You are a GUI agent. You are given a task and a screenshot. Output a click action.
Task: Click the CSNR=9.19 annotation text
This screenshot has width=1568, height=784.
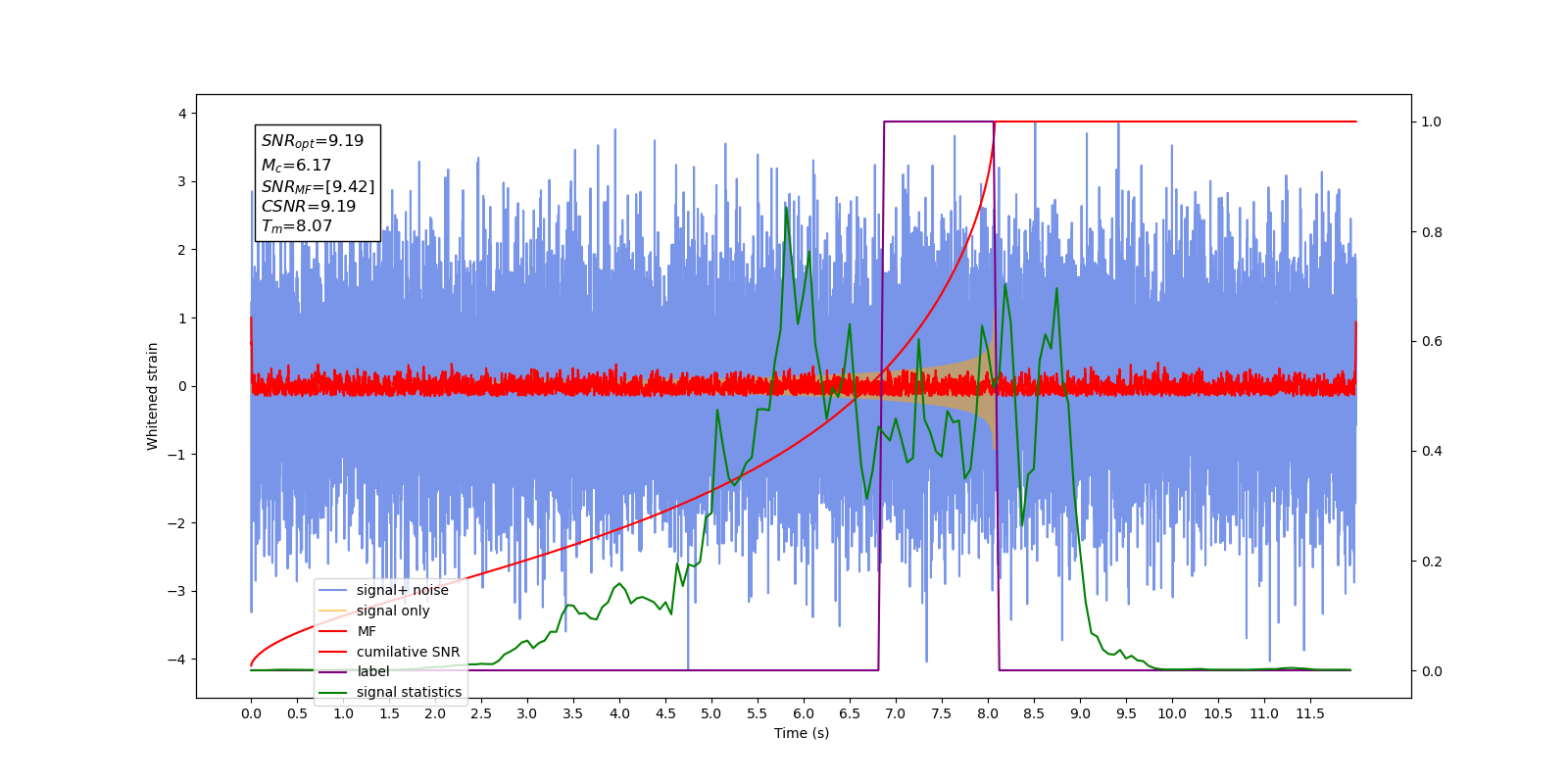[309, 207]
